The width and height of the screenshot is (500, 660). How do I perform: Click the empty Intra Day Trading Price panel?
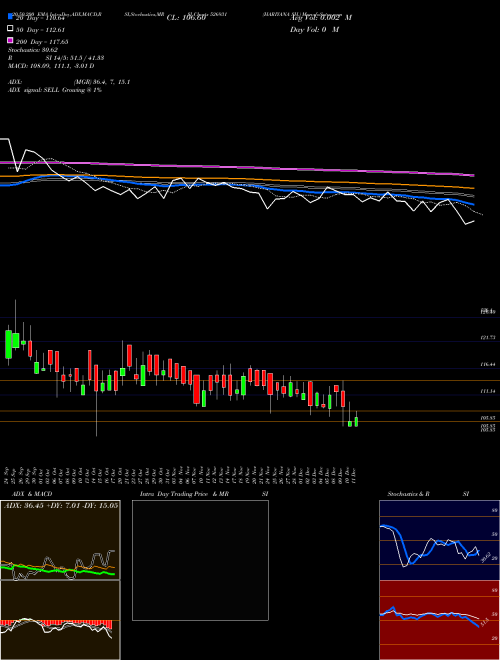200,560
